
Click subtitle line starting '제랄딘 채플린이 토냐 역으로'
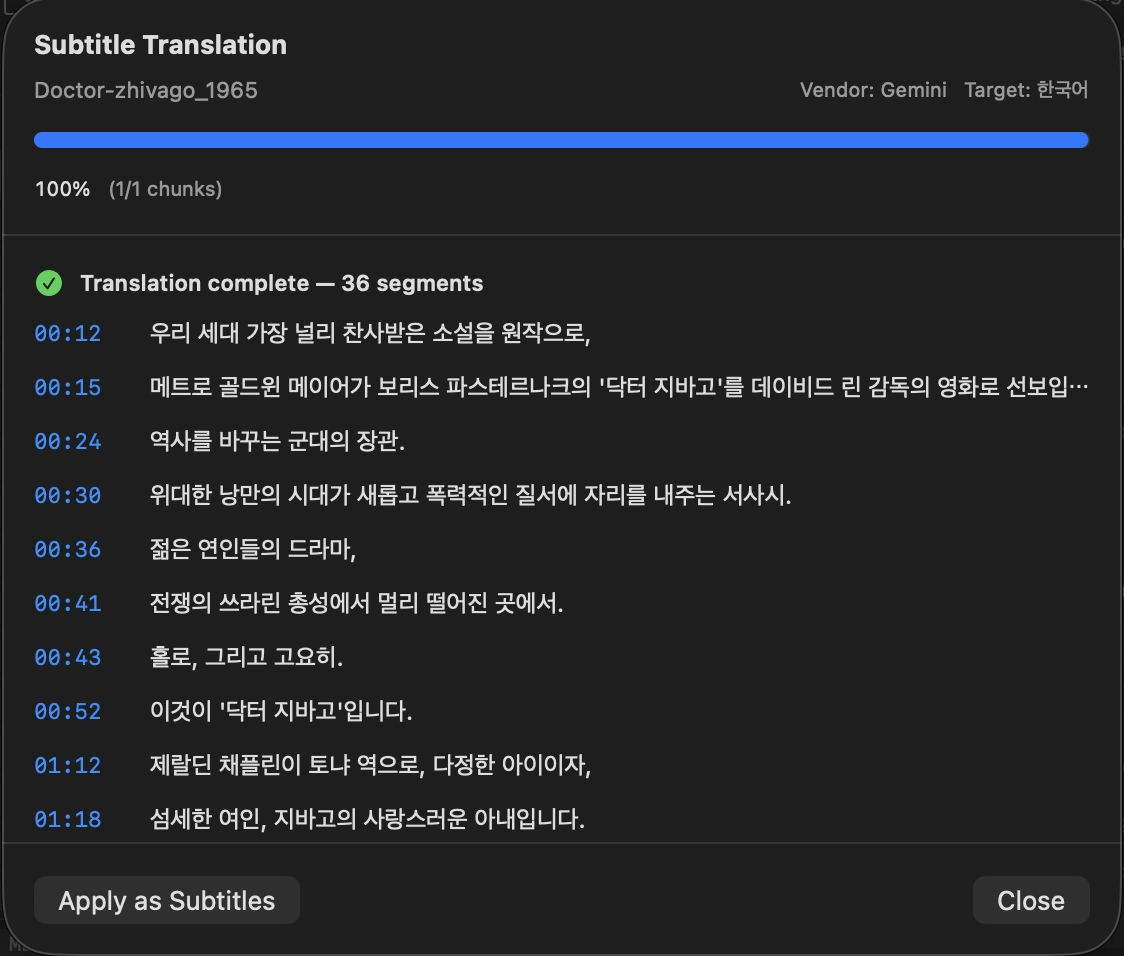point(370,765)
